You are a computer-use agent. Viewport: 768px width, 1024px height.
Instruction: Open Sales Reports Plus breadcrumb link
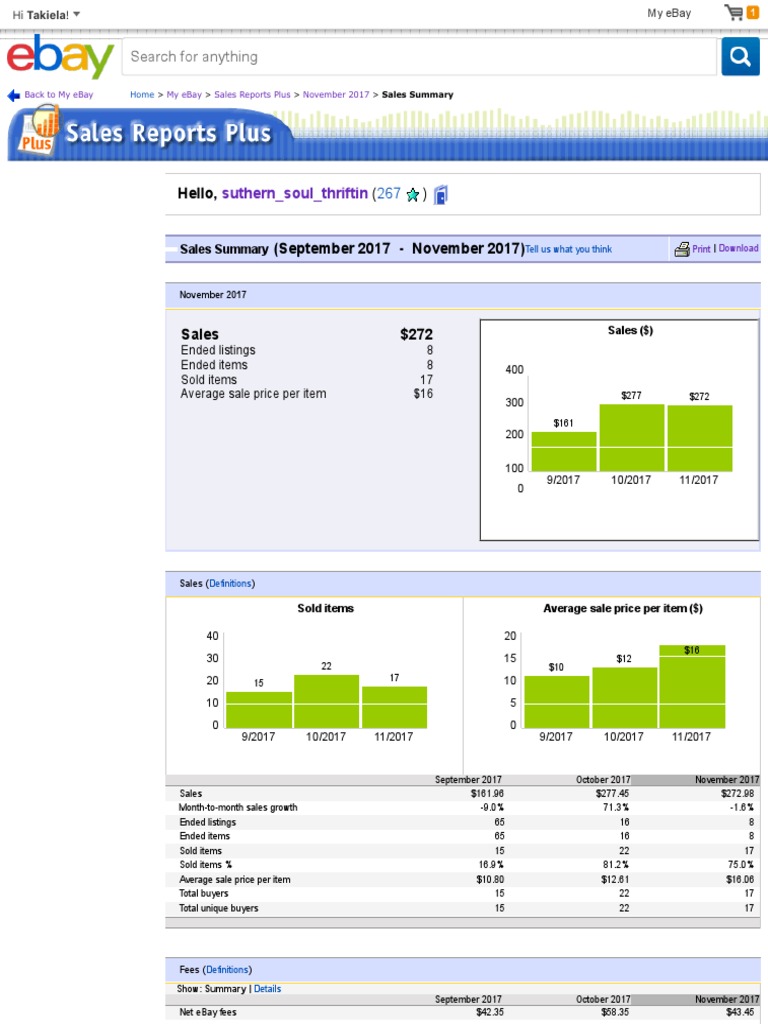click(252, 95)
